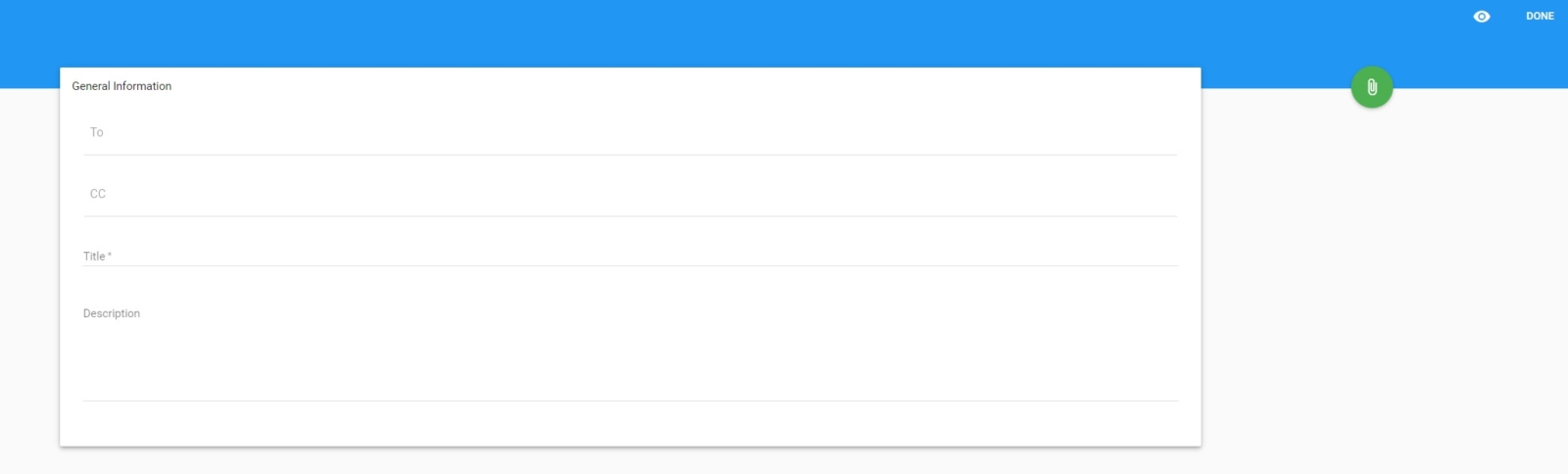The width and height of the screenshot is (1568, 474).
Task: Focus the CC recipient field
Action: 630,194
